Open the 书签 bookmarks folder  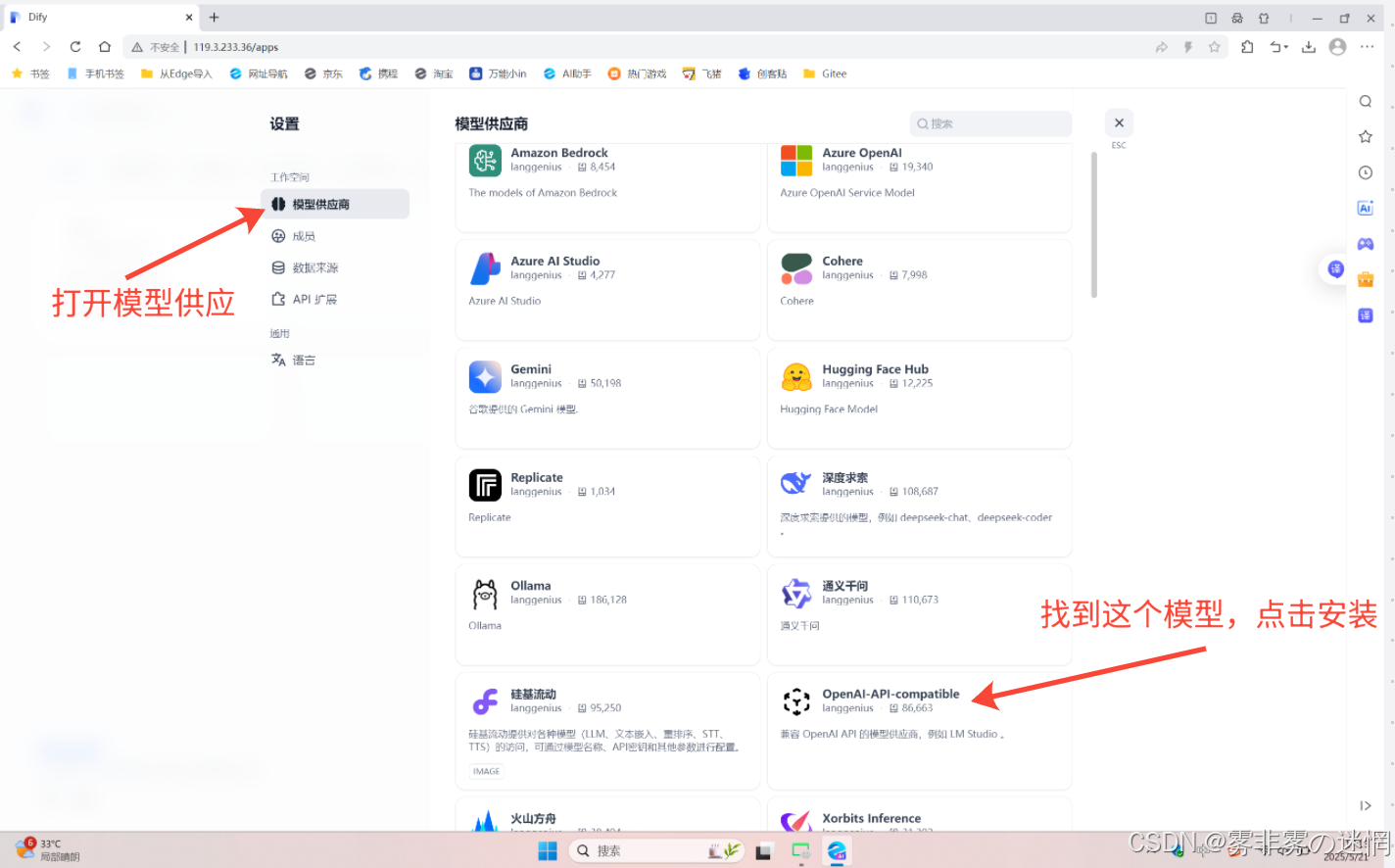pyautogui.click(x=30, y=73)
